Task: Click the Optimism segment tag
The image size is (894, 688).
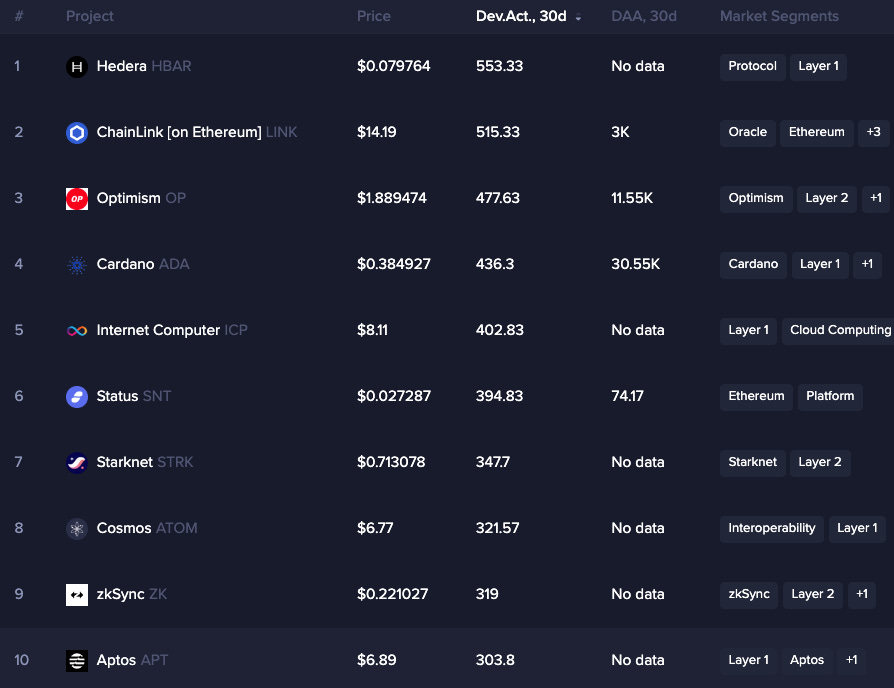Action: click(756, 199)
